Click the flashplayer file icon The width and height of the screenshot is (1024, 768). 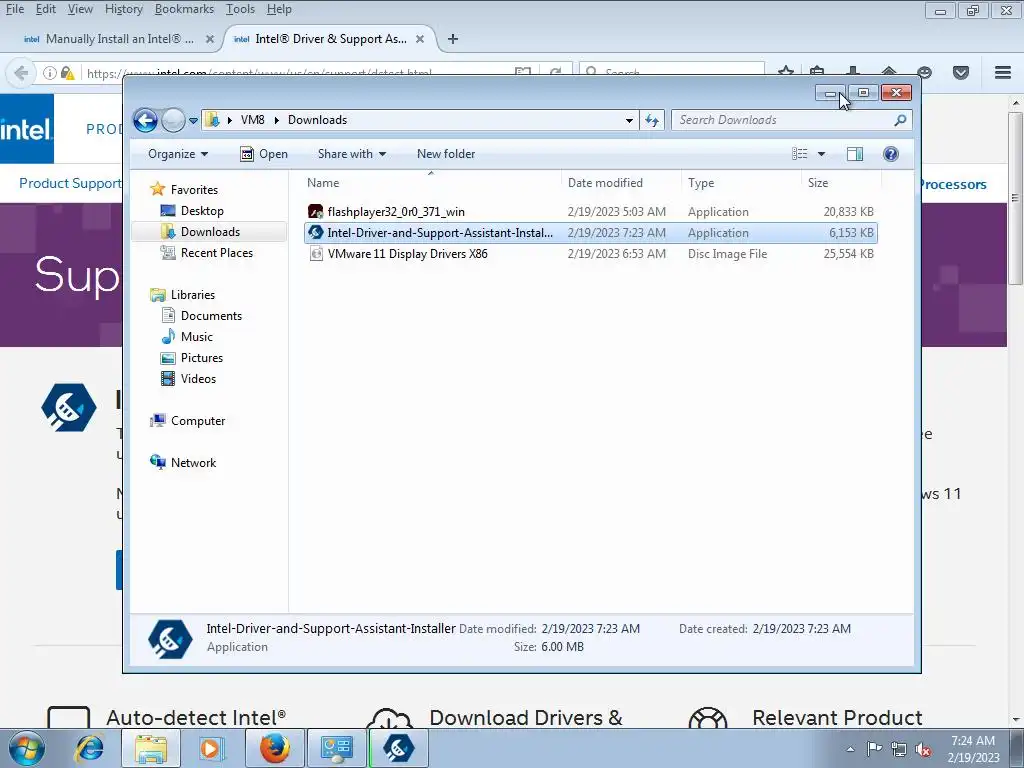[x=315, y=212]
